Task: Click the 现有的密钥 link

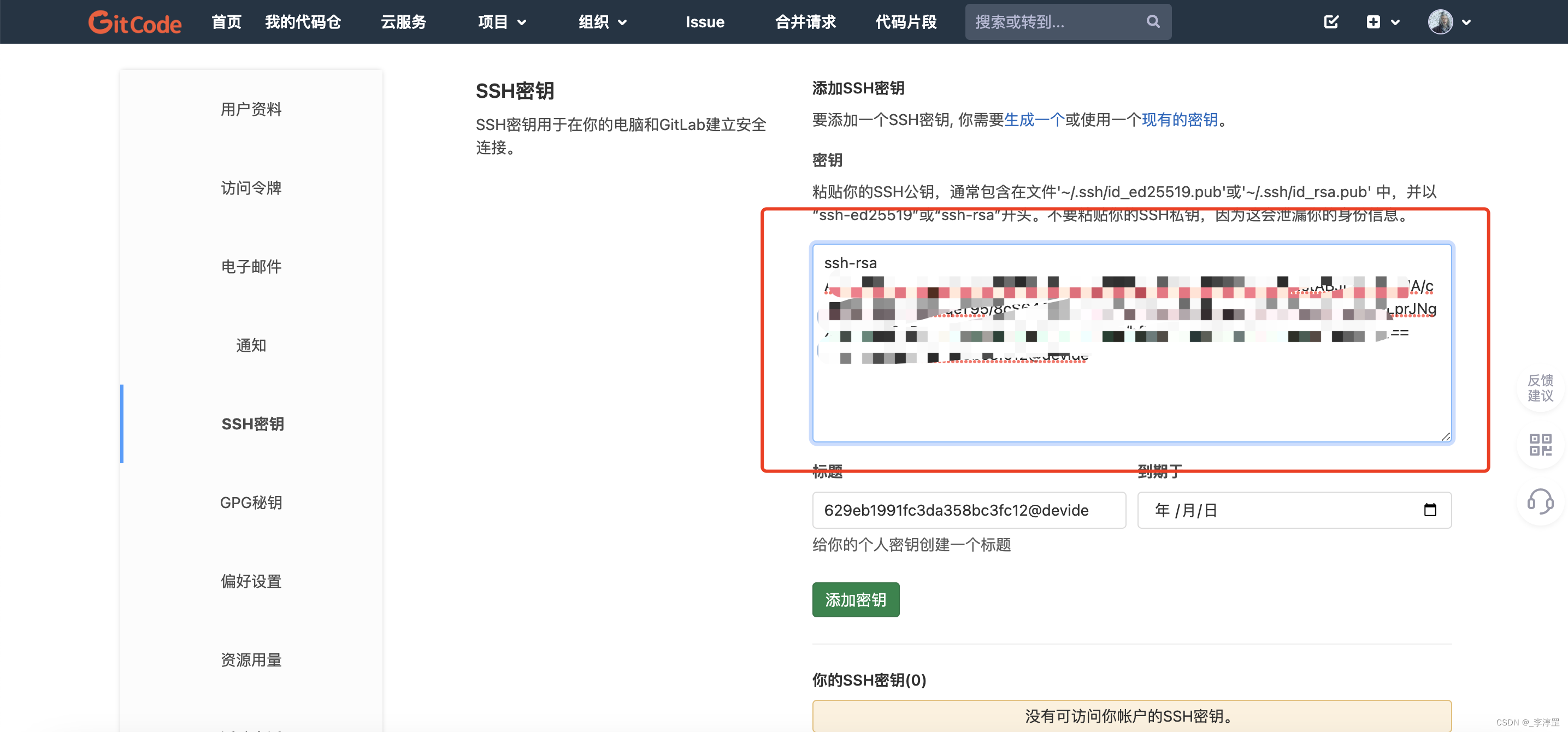Action: (1180, 120)
